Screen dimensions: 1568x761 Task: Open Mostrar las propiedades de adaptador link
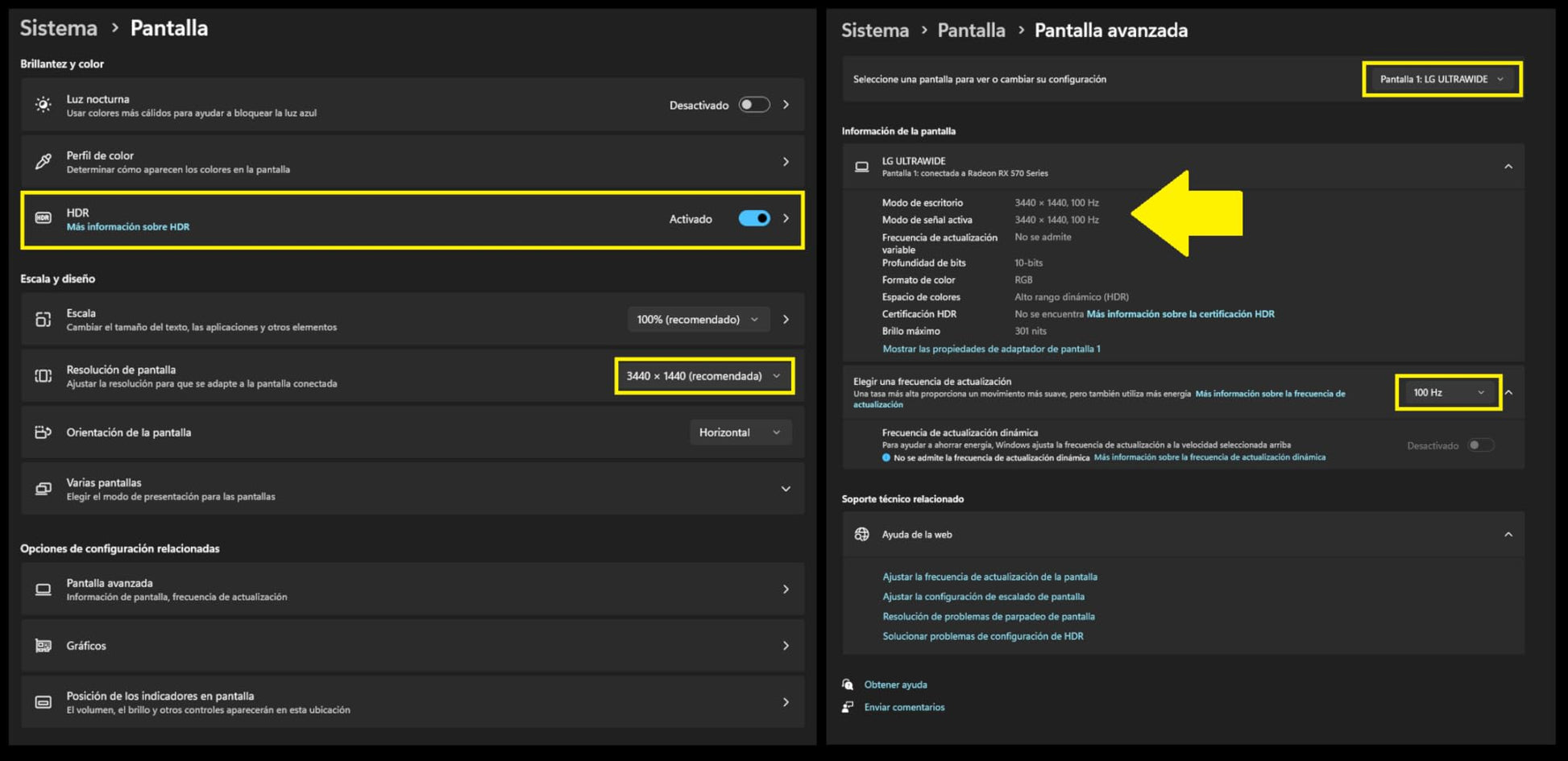[991, 349]
